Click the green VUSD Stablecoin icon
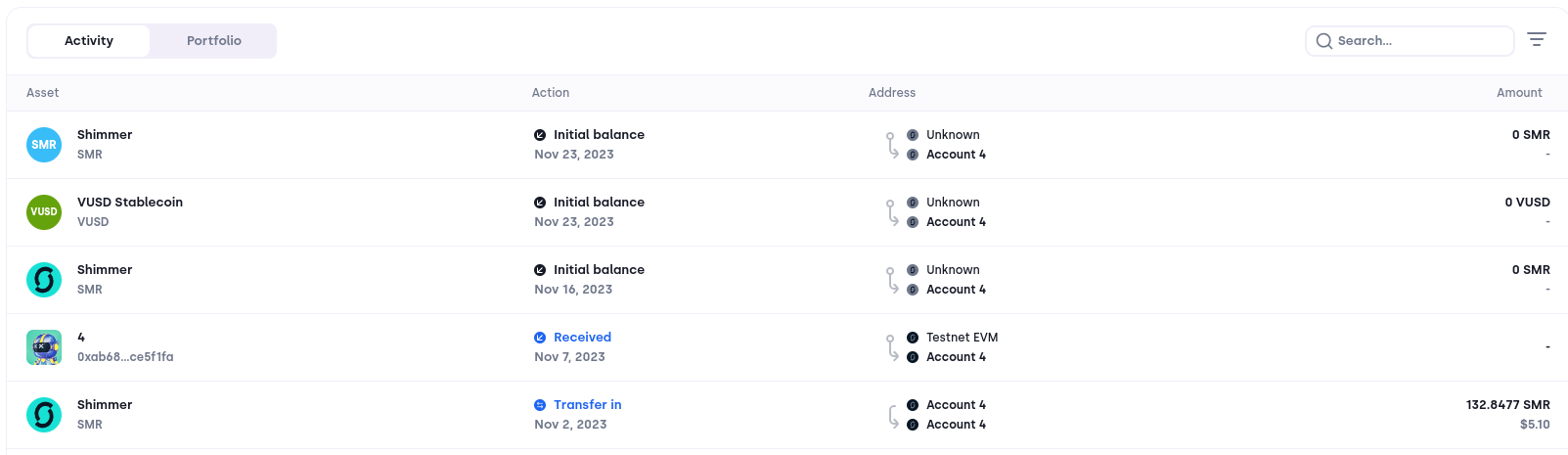 [x=44, y=212]
